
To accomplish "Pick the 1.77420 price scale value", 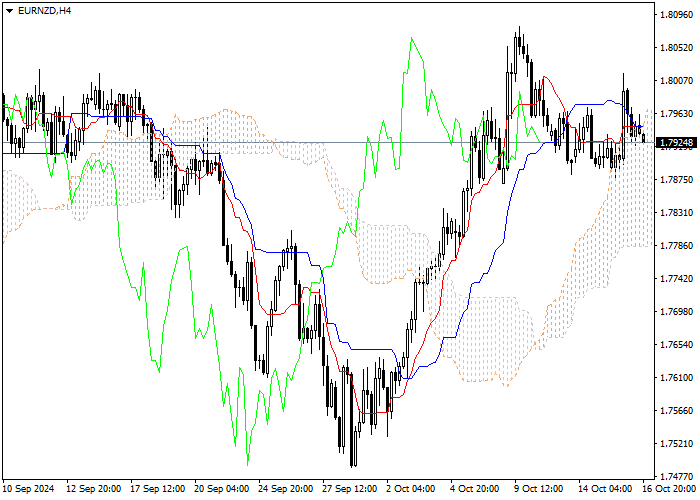I will (676, 279).
